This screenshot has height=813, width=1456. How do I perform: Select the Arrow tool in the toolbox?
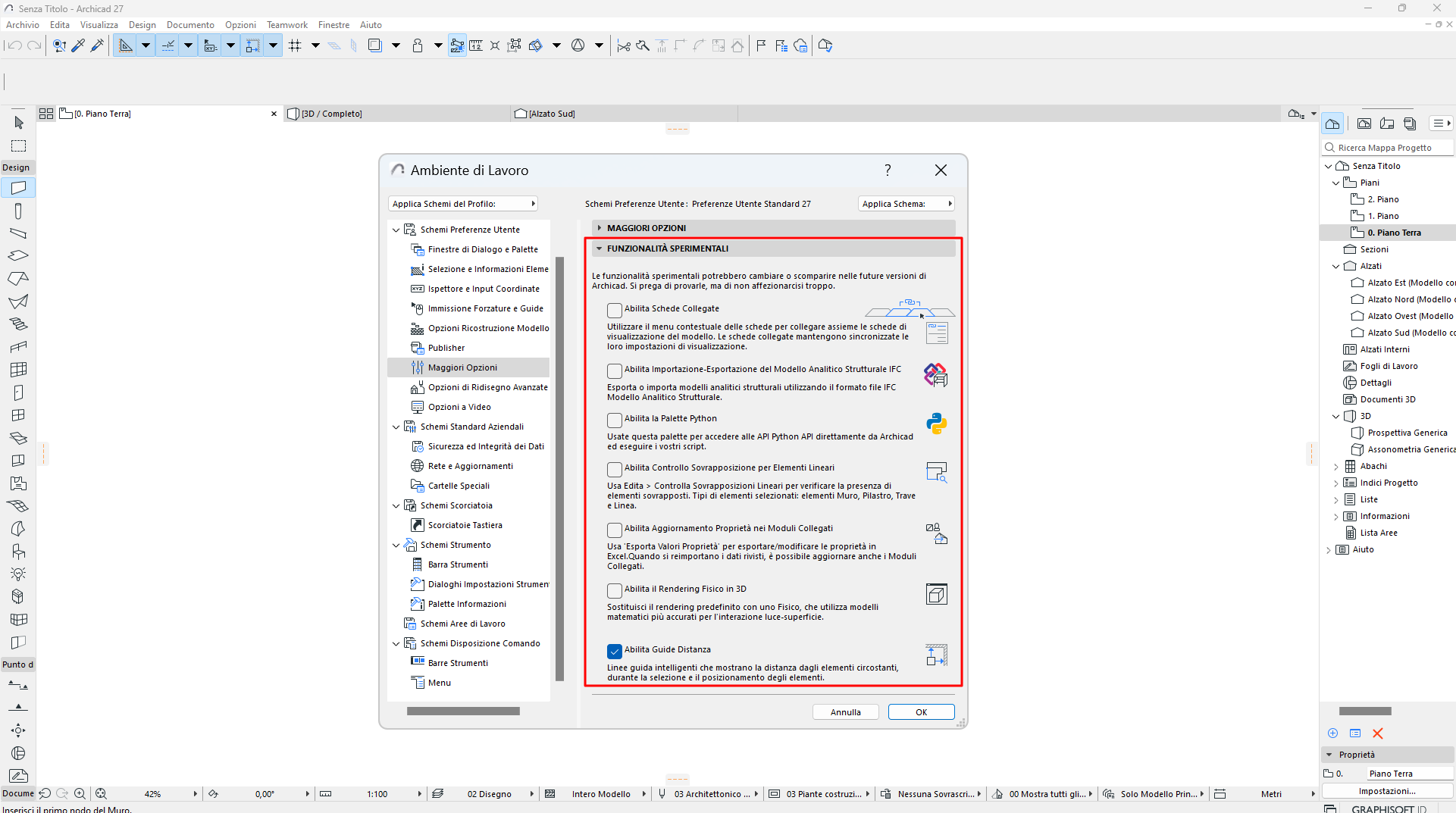(19, 123)
